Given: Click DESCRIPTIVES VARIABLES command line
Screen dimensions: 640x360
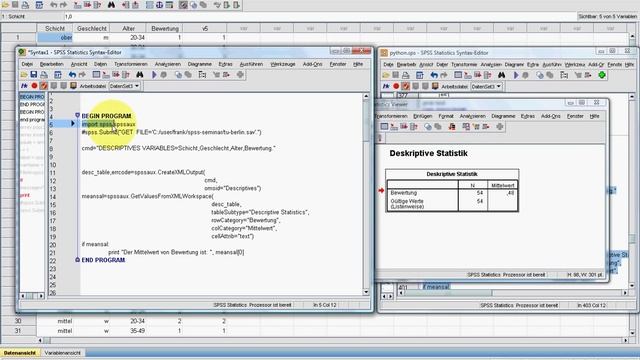Looking at the screenshot, I should point(178,148).
